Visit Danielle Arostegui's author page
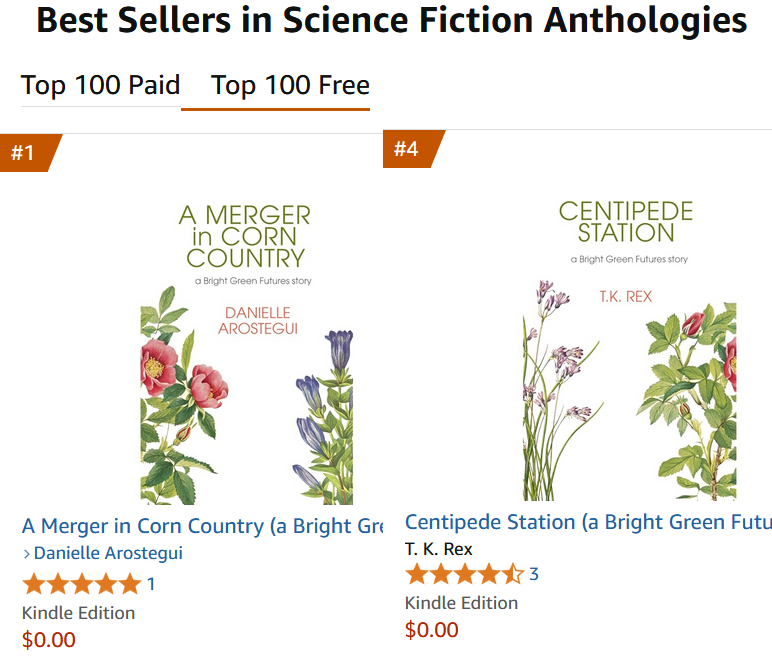Image resolution: width=772 pixels, height=658 pixels. point(108,553)
